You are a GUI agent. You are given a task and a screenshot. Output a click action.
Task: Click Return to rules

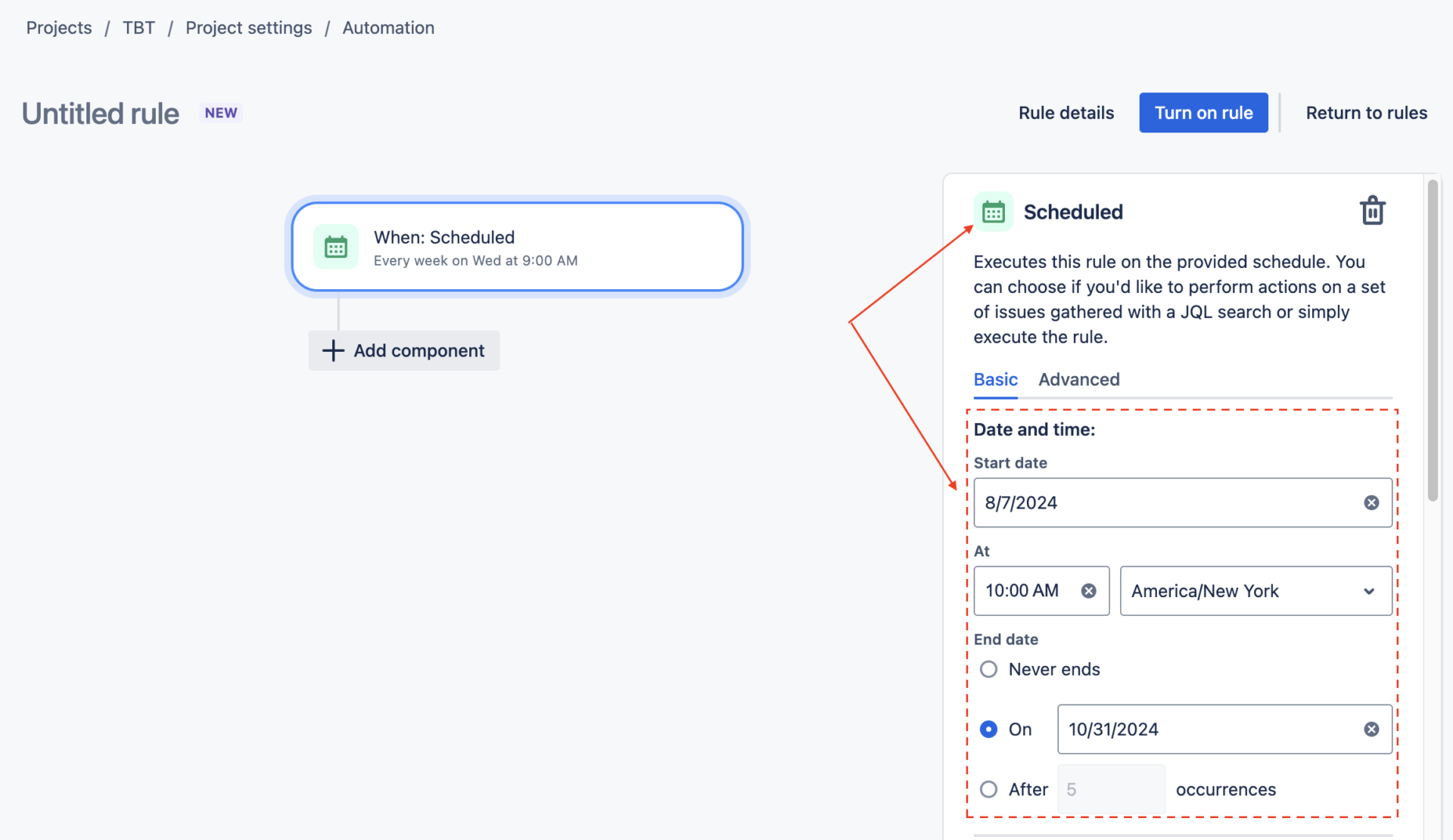tap(1366, 112)
